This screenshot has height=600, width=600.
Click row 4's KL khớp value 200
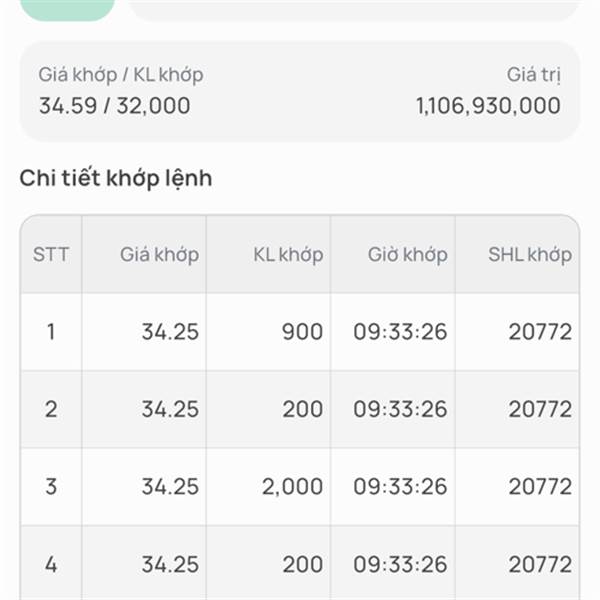click(302, 564)
